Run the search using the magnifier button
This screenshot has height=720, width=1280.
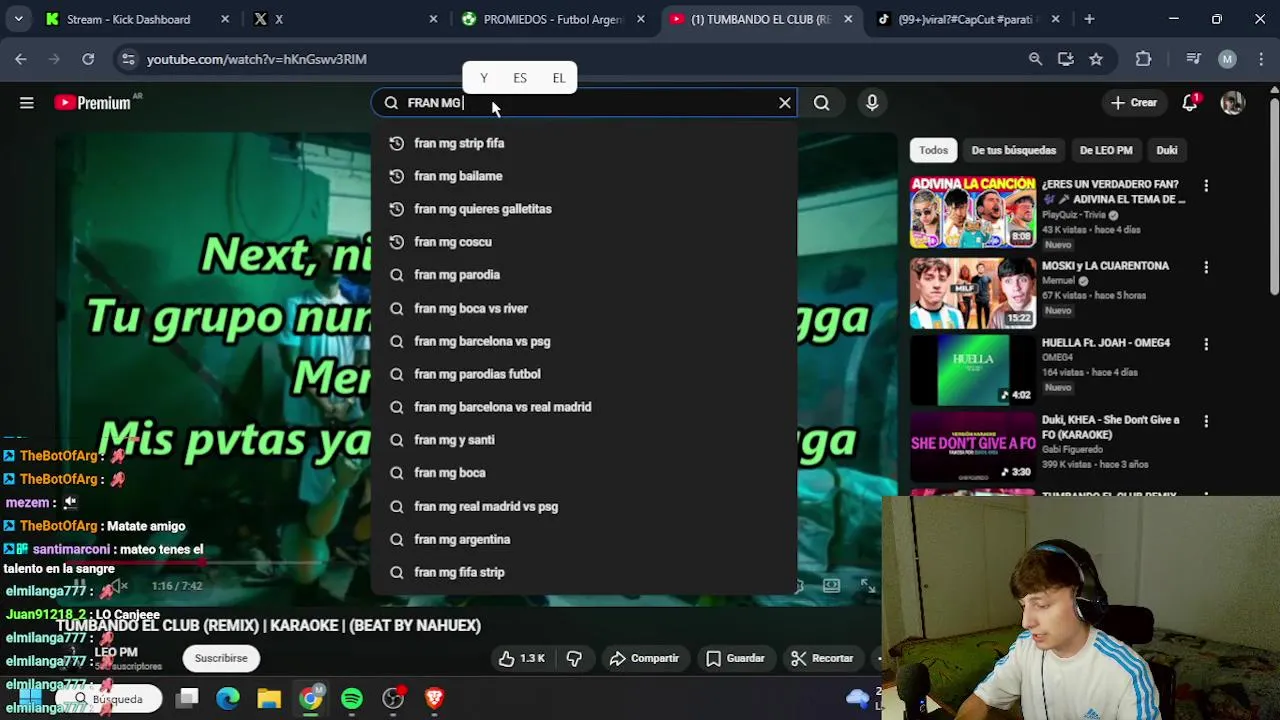[821, 102]
